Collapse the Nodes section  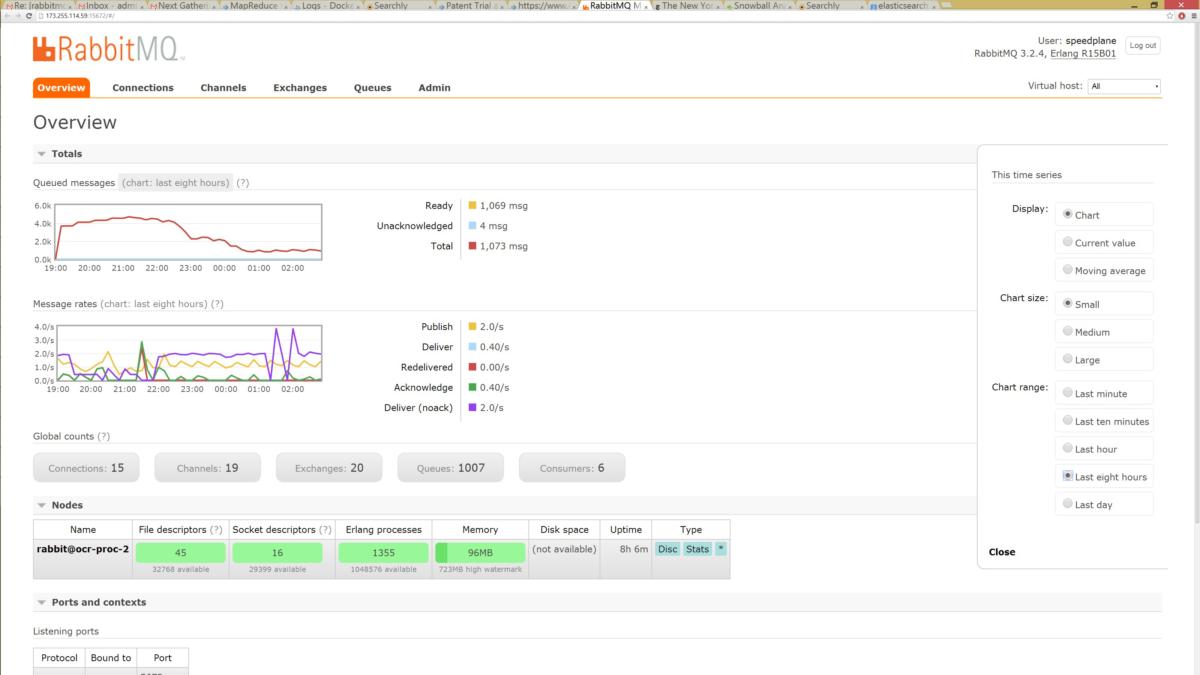40,505
